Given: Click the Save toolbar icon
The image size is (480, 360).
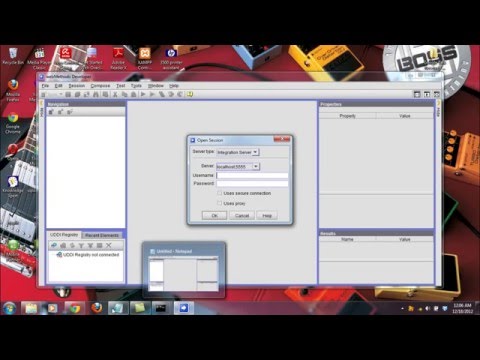Looking at the screenshot, I should click(68, 94).
